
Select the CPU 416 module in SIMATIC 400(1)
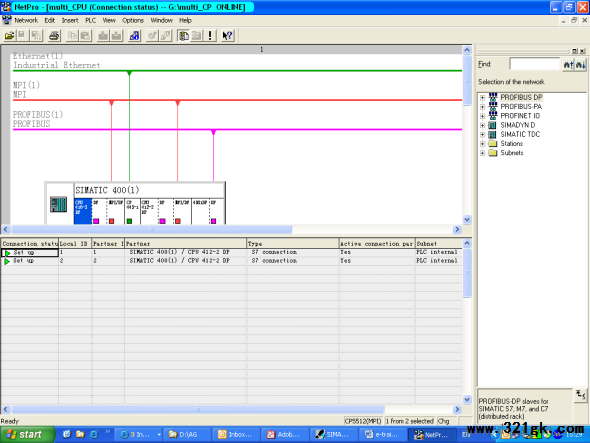[83, 211]
